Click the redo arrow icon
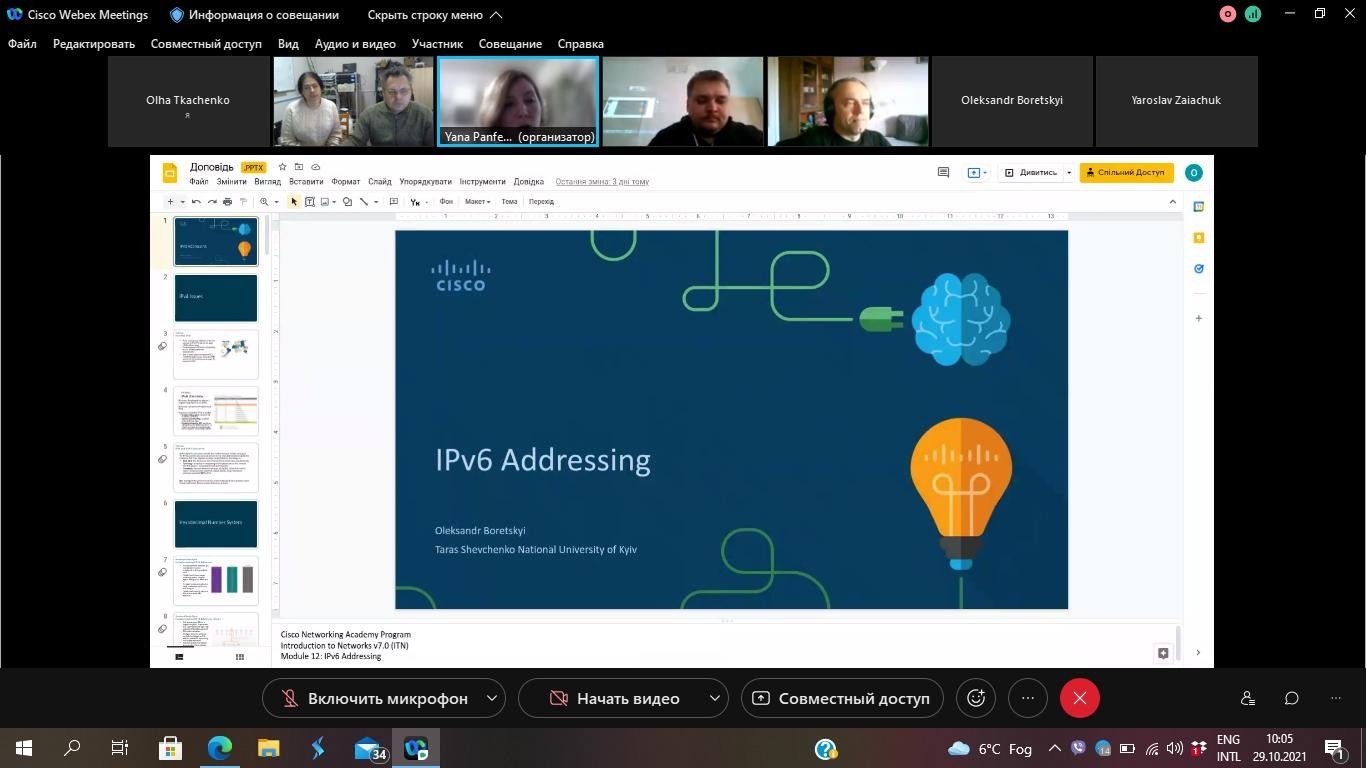Viewport: 1366px width, 768px height. [212, 202]
